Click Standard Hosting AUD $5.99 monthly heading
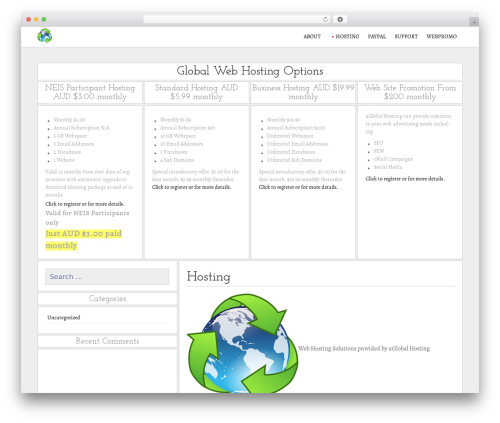 197,92
